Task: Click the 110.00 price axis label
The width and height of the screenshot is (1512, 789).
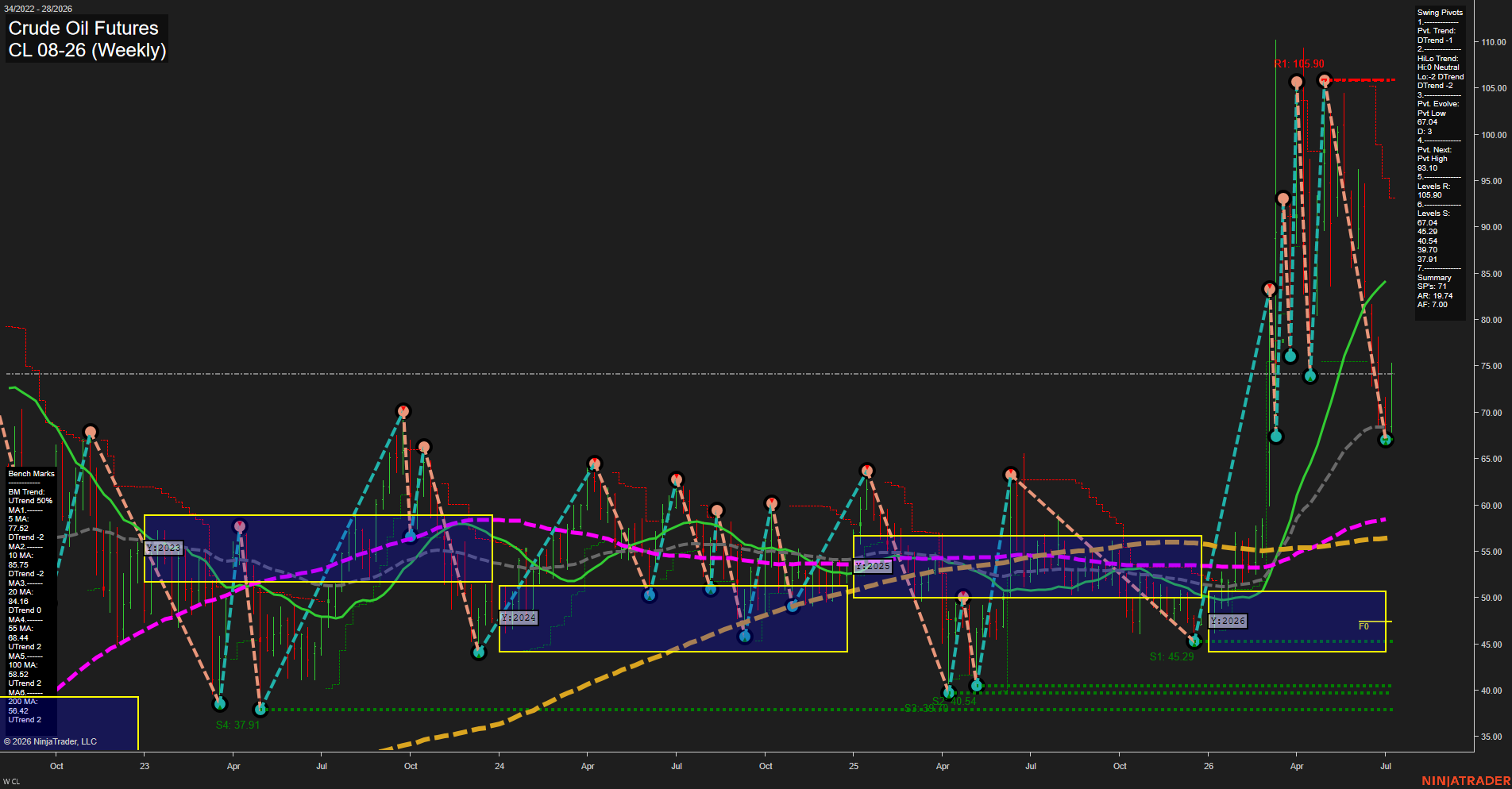Action: [1493, 42]
